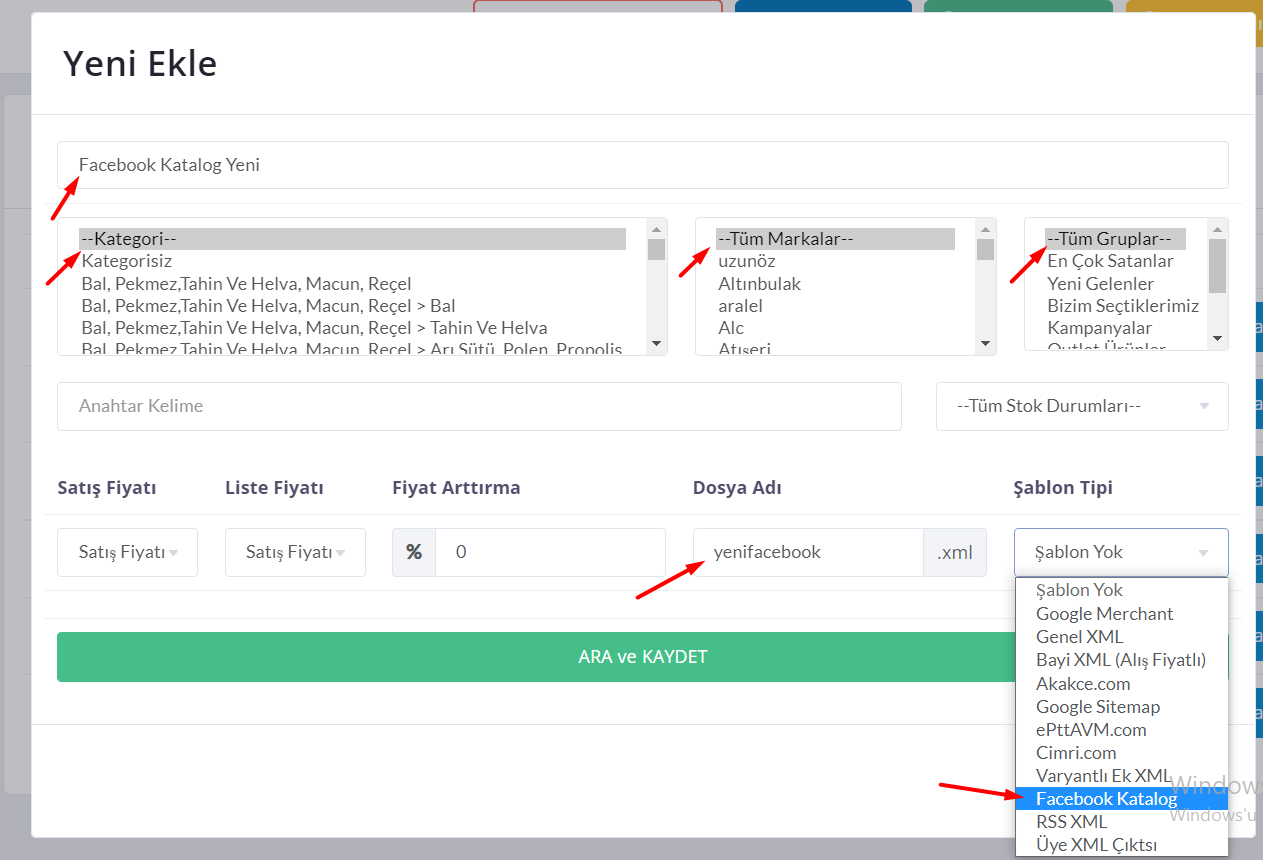The height and width of the screenshot is (860, 1263).
Task: Select Kategorisiz in the category list
Action: point(352,261)
